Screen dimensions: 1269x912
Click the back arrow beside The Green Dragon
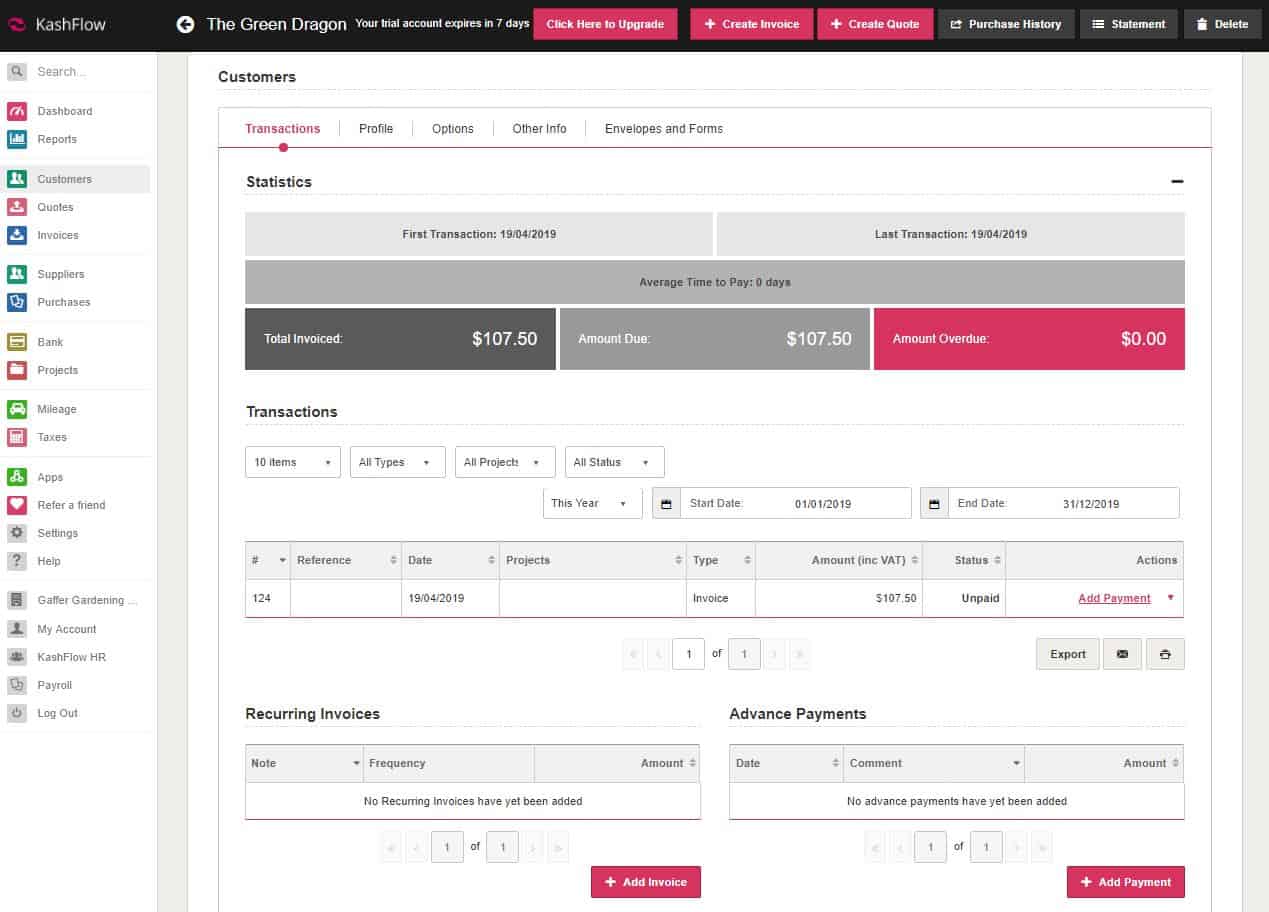185,24
